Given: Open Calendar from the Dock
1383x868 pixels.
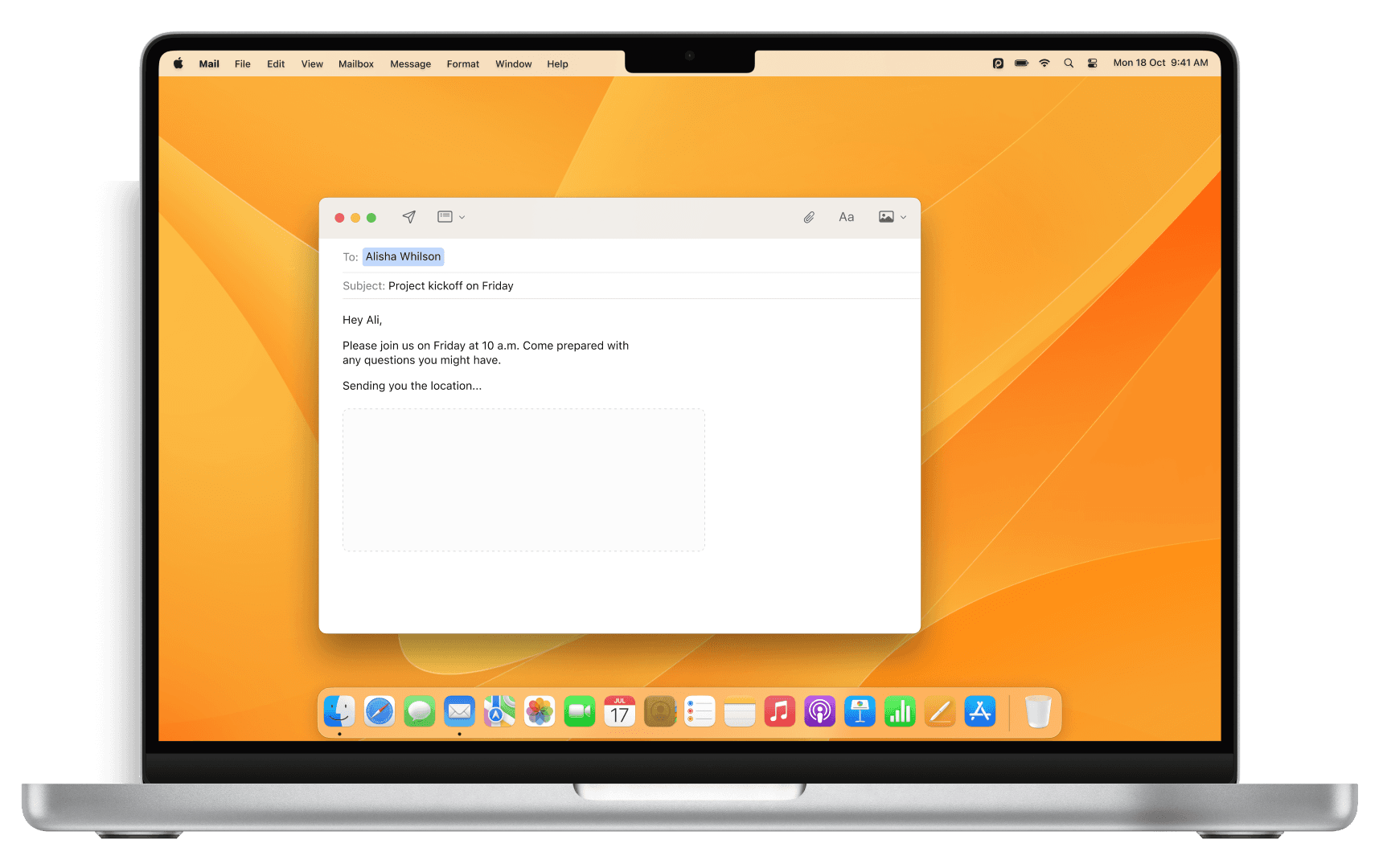Looking at the screenshot, I should 620,711.
